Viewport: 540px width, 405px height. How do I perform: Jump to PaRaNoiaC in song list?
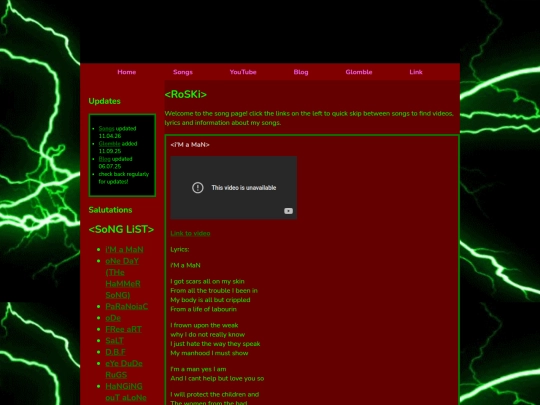127,306
